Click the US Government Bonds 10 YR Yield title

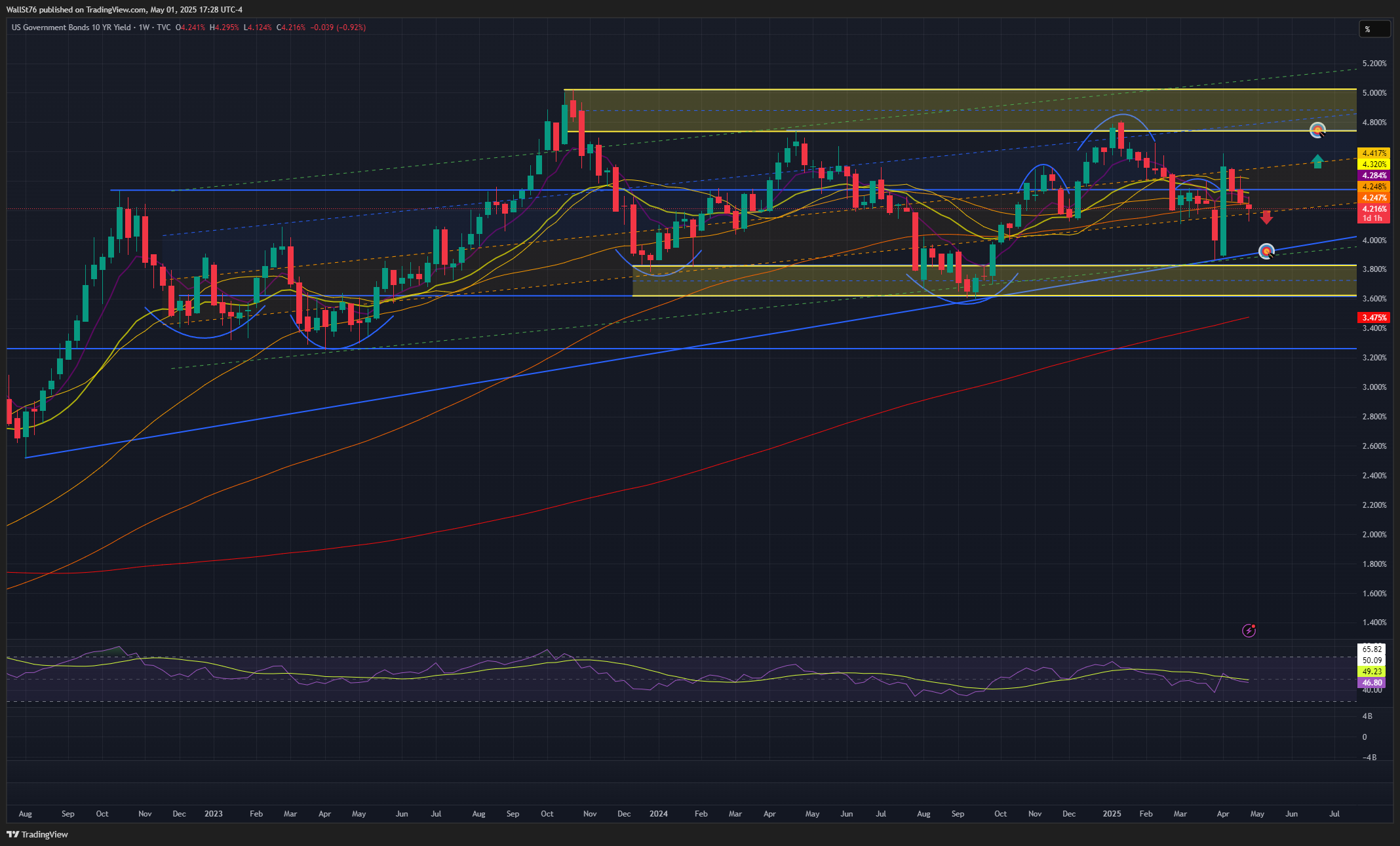[71, 28]
